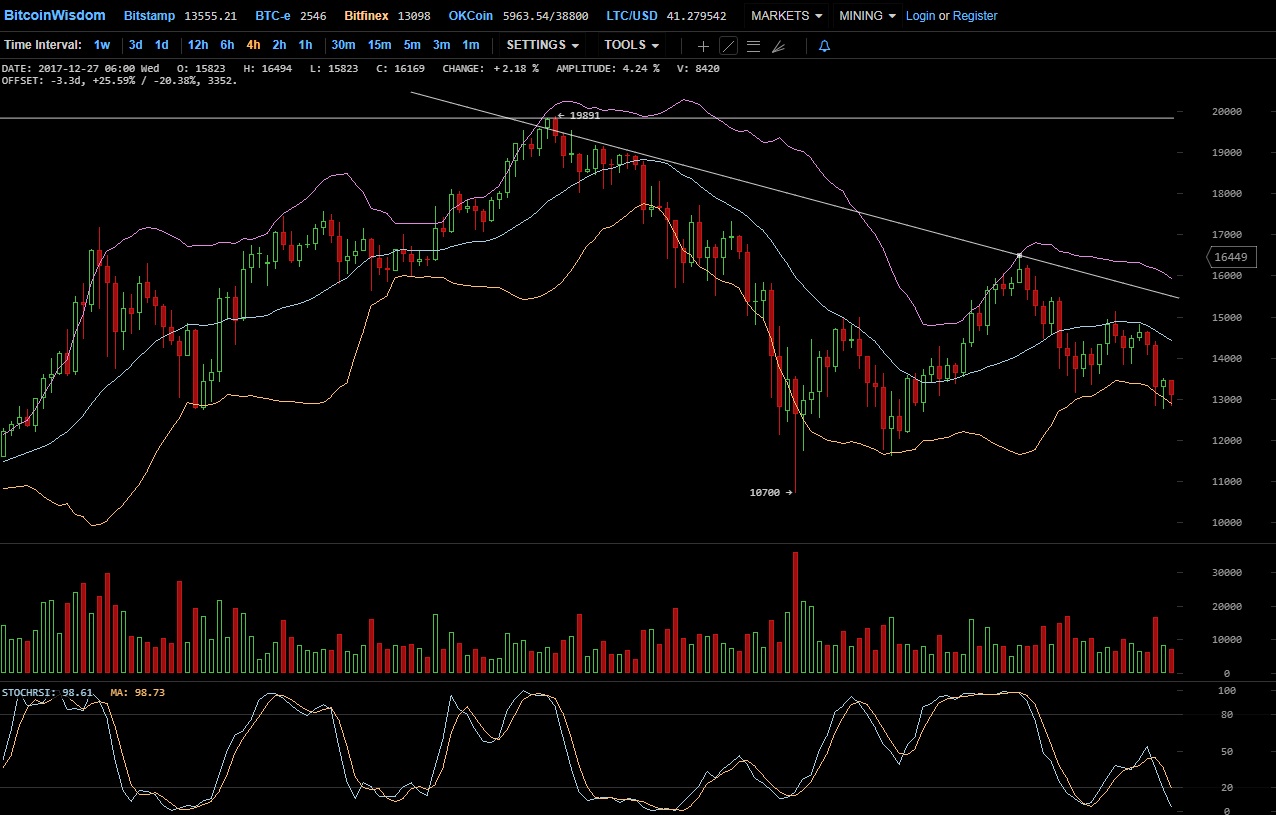Open the MARKETS dropdown menu
The height and width of the screenshot is (815, 1276).
pyautogui.click(x=786, y=16)
